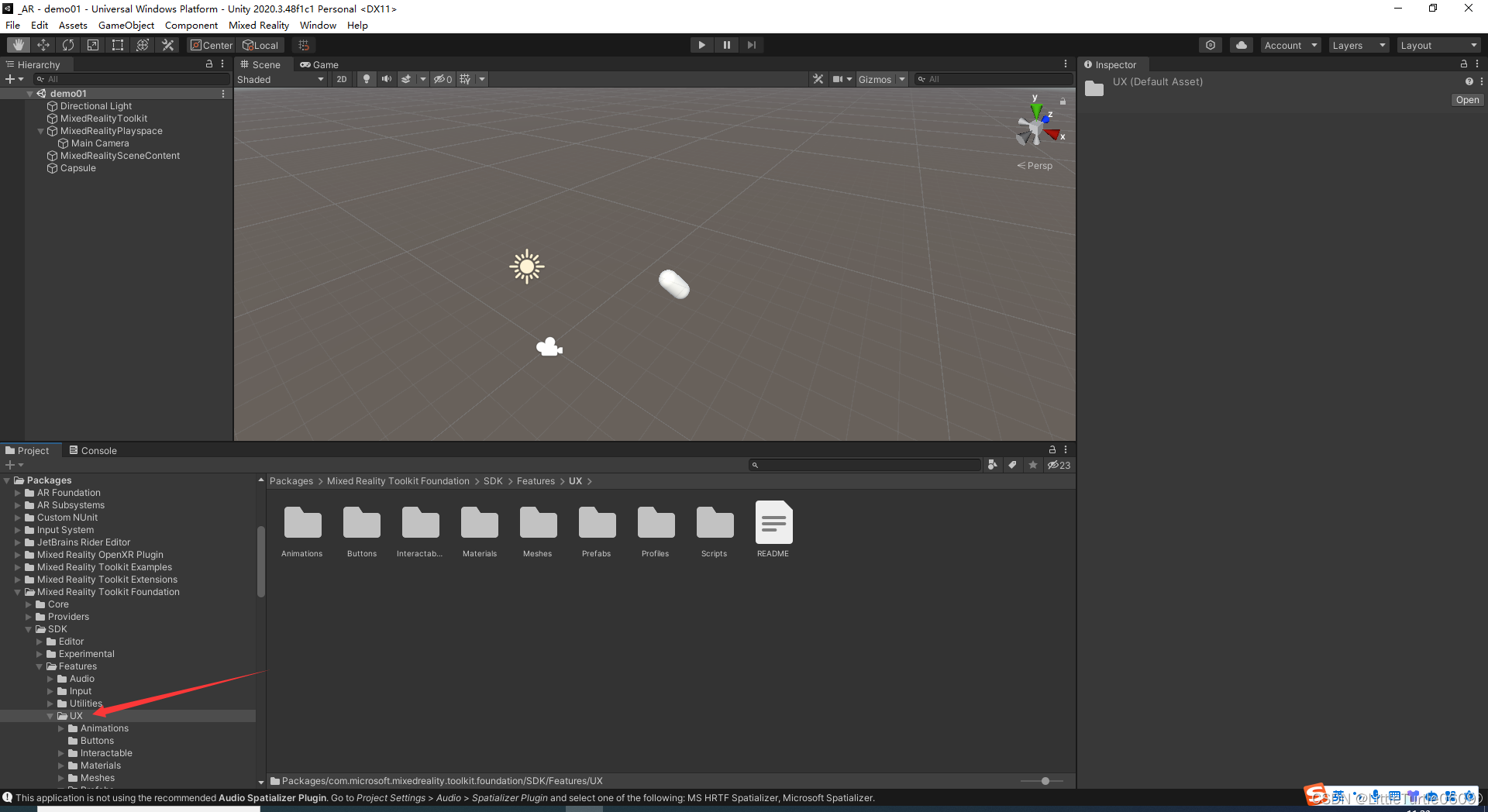1488x812 pixels.
Task: Click Open button in Inspector
Action: (1467, 100)
